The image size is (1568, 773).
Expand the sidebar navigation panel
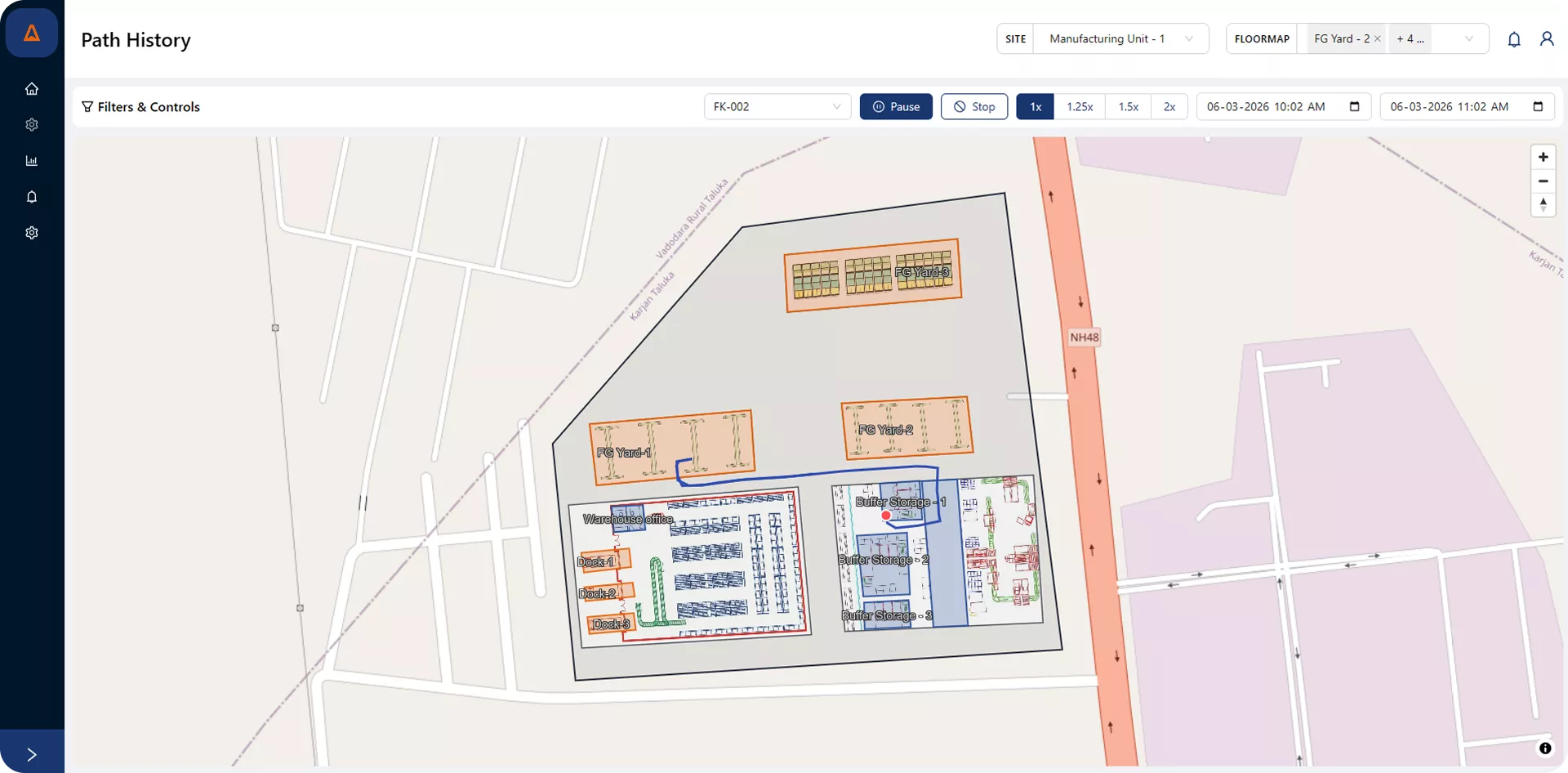tap(32, 754)
